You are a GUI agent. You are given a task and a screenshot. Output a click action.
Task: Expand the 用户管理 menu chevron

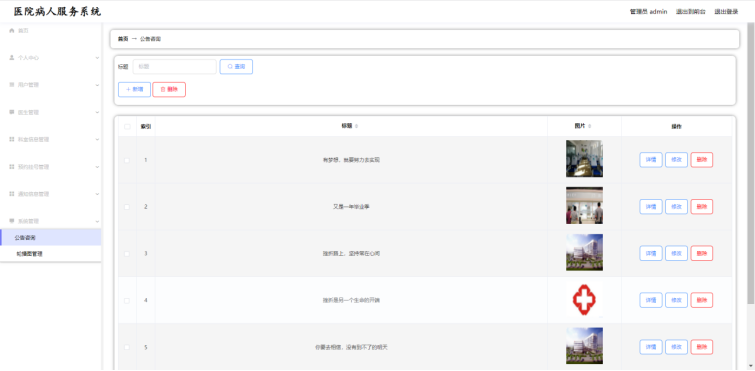[97, 85]
